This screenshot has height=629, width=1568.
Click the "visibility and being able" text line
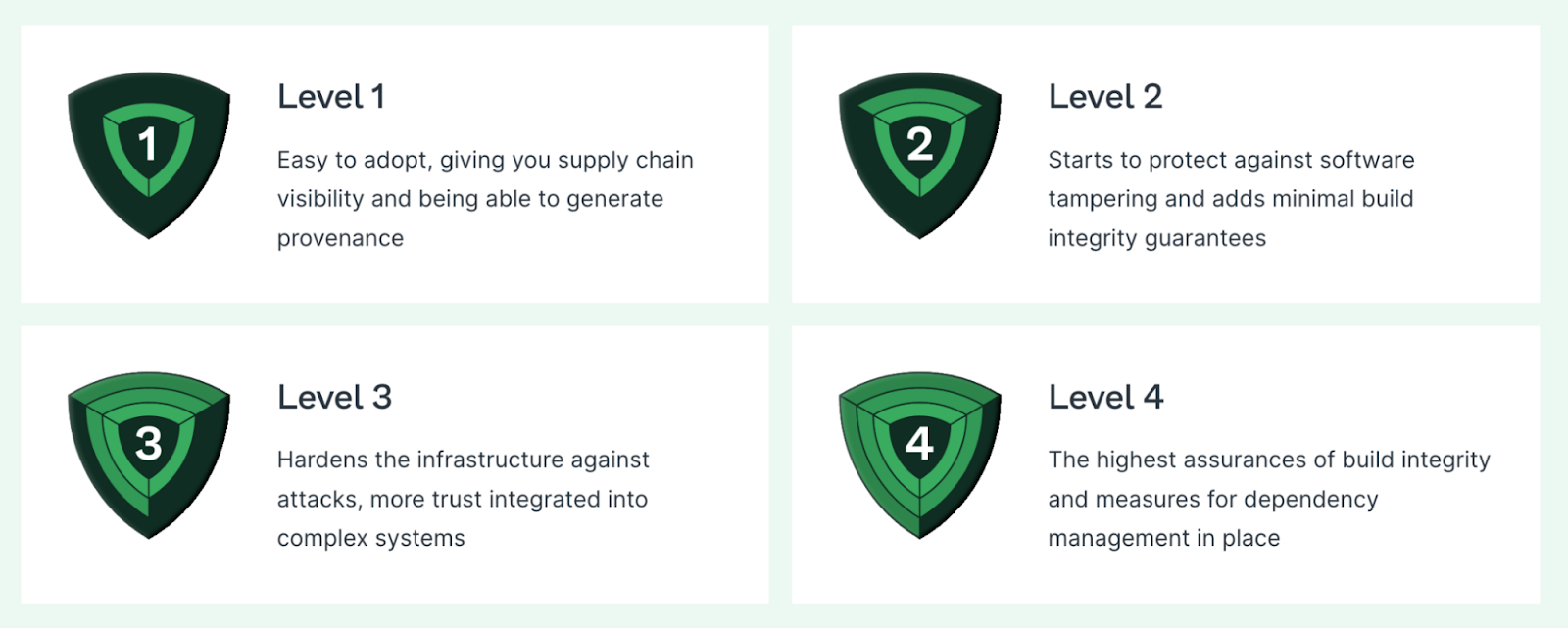tap(469, 199)
